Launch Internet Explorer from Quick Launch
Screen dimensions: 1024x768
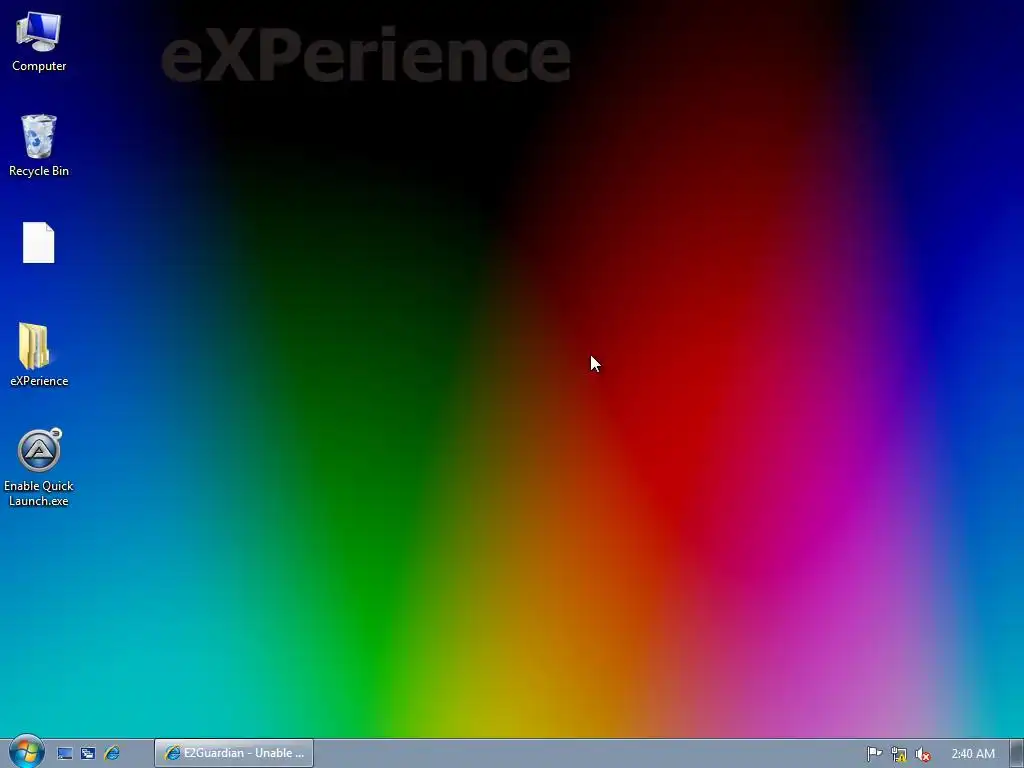coord(112,754)
